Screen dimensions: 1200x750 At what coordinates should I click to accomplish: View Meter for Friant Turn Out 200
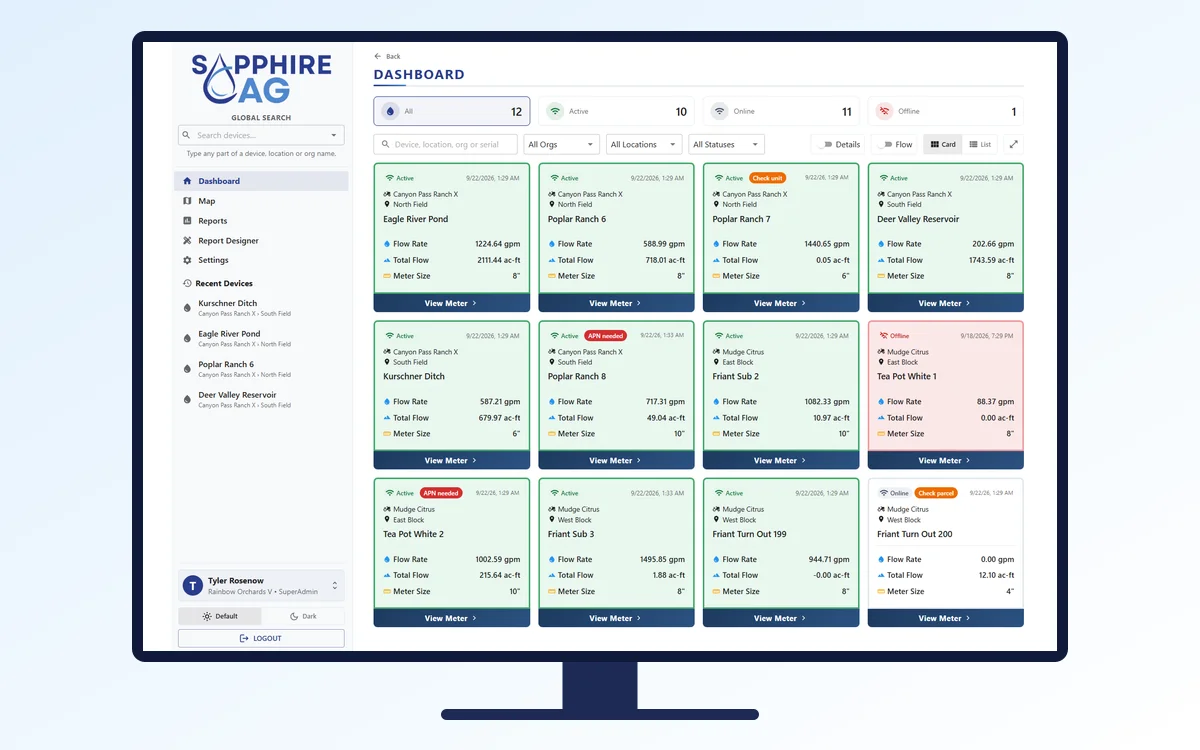[946, 618]
